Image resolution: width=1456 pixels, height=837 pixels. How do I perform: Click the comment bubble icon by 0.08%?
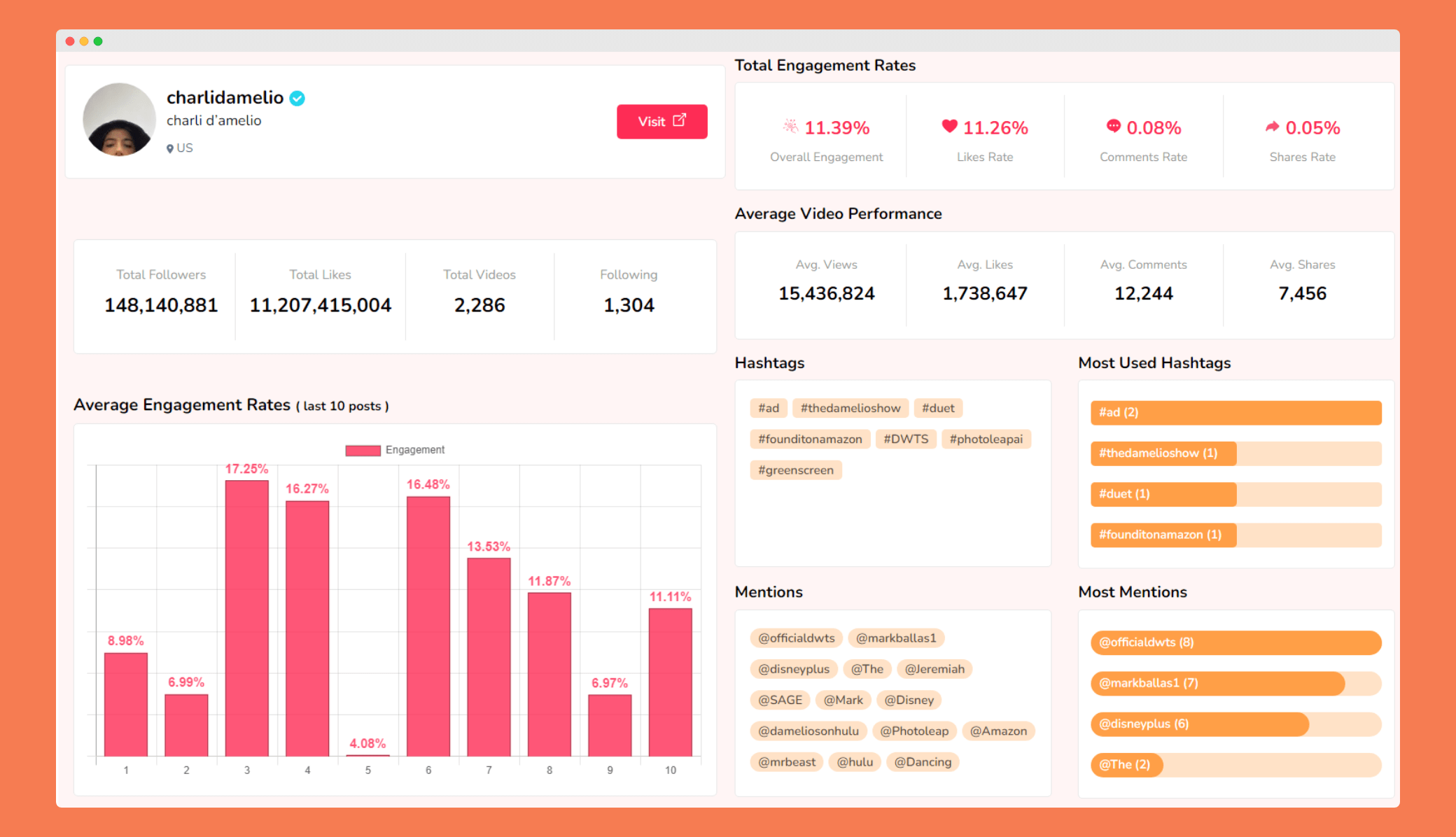point(1113,126)
